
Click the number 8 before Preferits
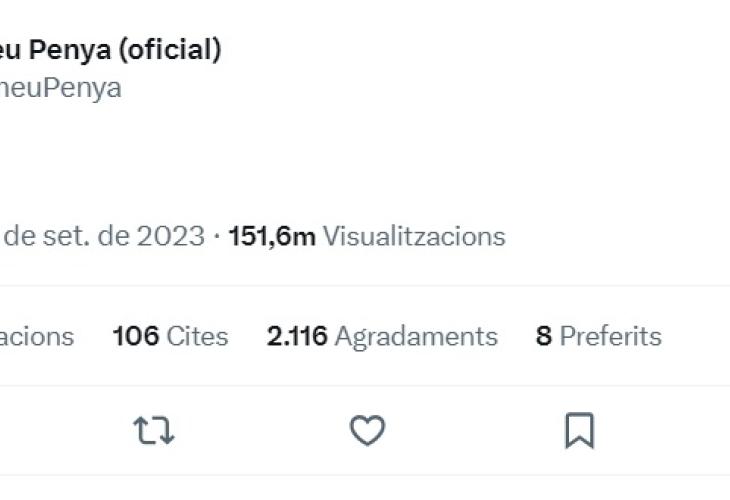[x=543, y=336]
